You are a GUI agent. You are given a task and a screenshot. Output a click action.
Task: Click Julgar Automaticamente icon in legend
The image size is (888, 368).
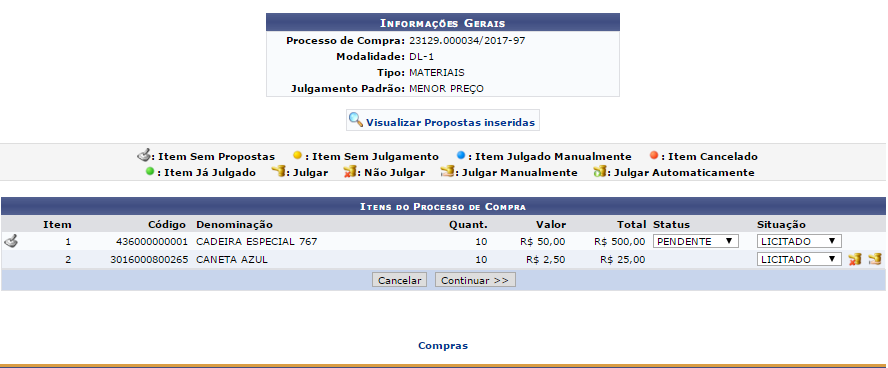tap(599, 172)
